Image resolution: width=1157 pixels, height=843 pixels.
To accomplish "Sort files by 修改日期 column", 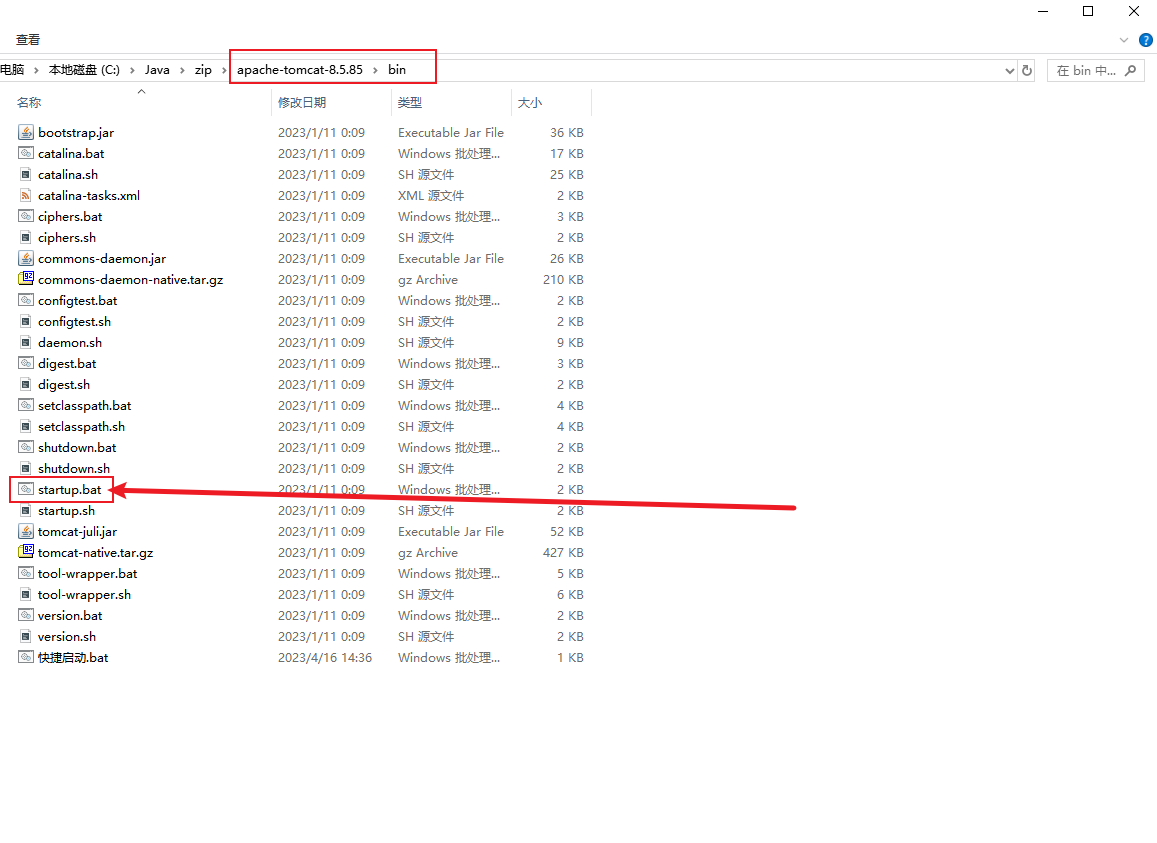I will coord(302,103).
